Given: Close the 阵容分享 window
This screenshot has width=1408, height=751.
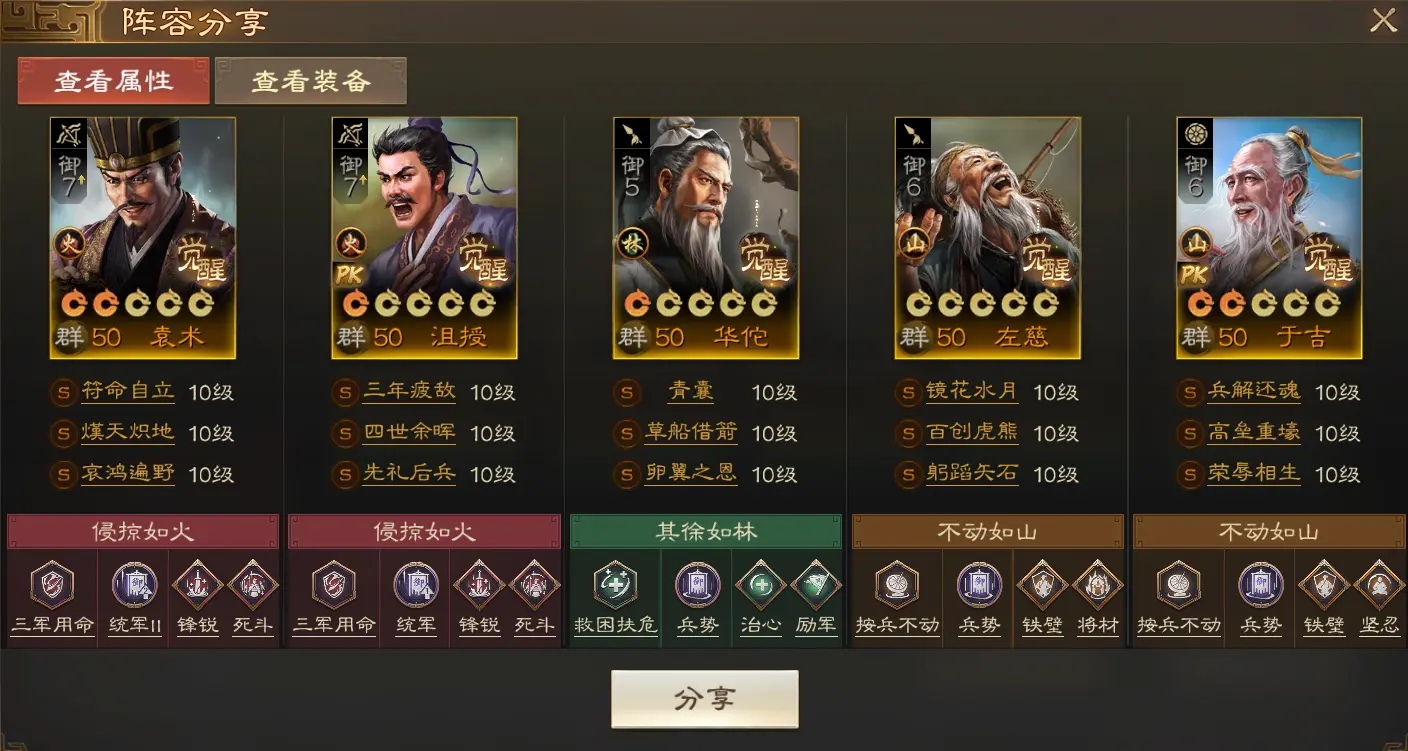Looking at the screenshot, I should [x=1383, y=20].
